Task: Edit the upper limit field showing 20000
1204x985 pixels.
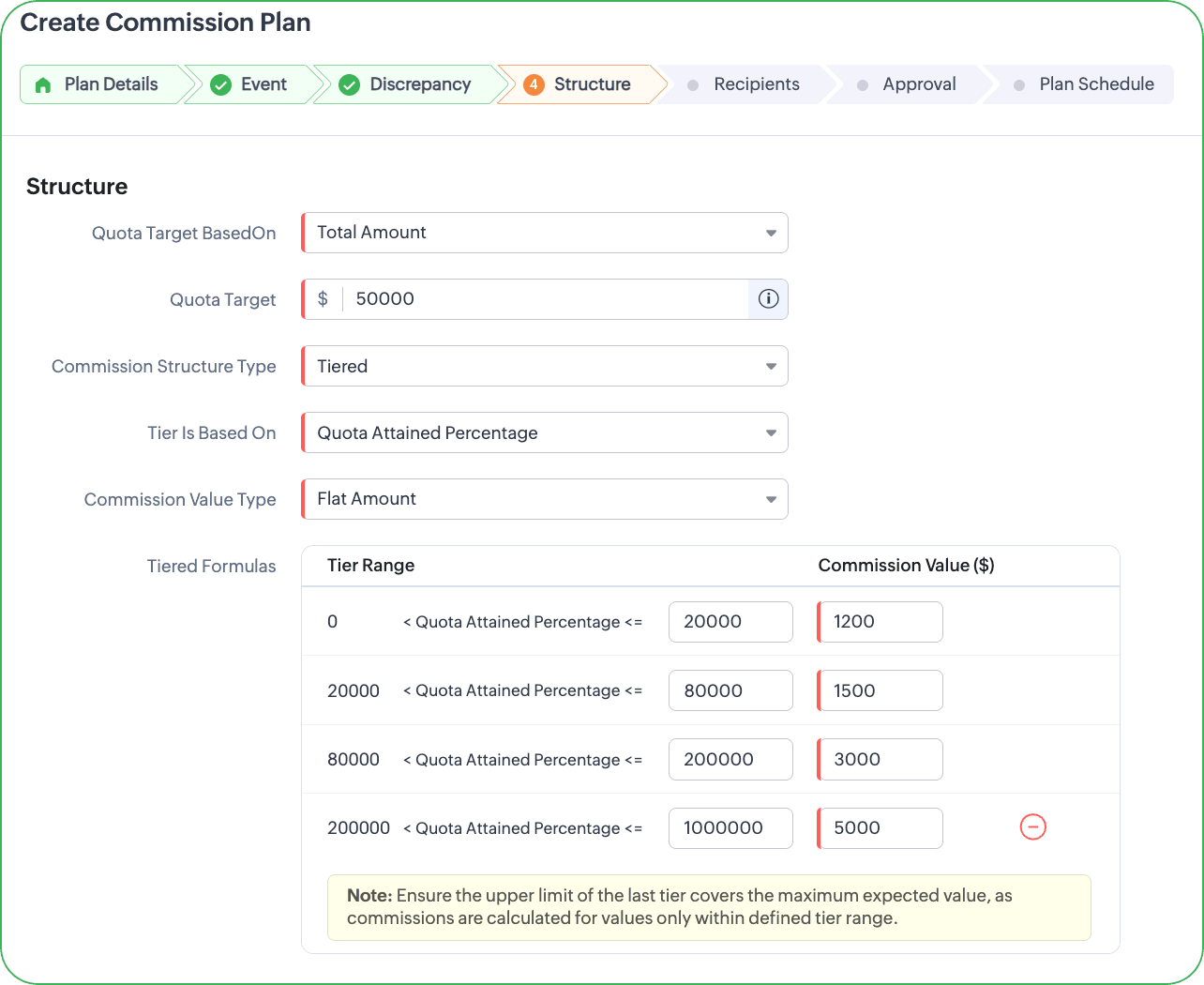Action: click(730, 622)
